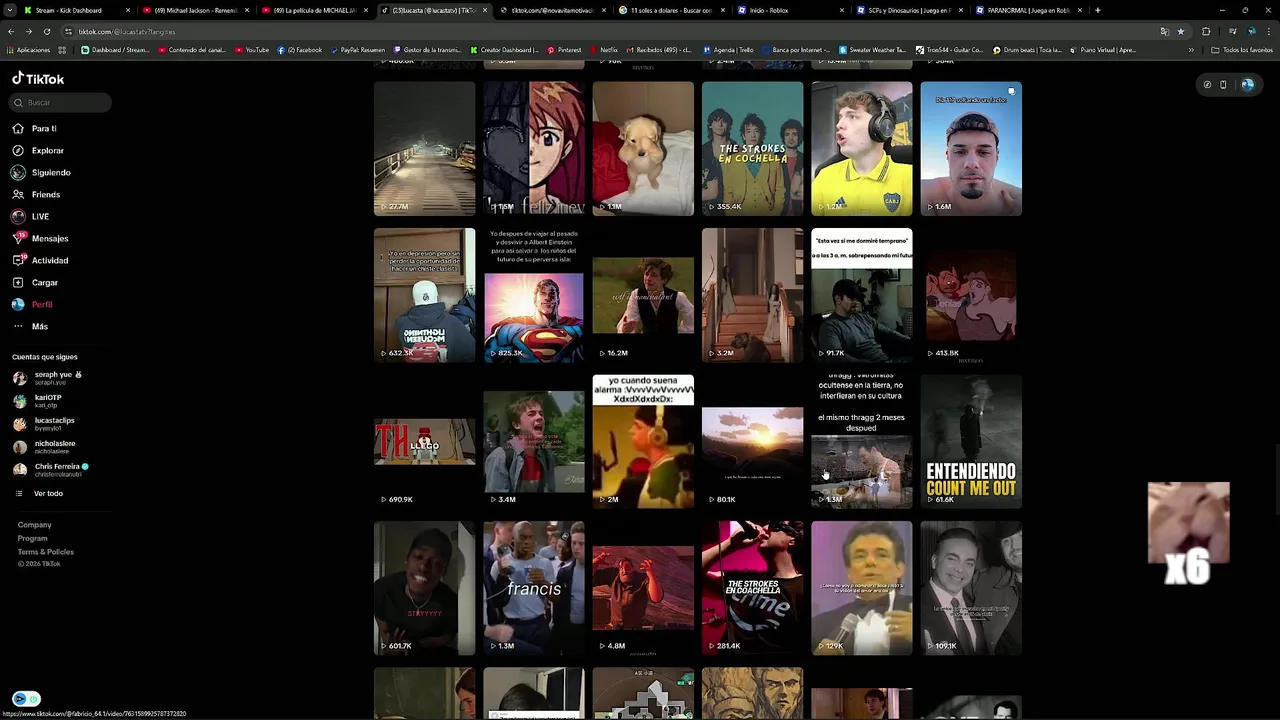This screenshot has width=1280, height=720.
Task: Open Chris Ferreira followed account
Action: pyautogui.click(x=51, y=469)
